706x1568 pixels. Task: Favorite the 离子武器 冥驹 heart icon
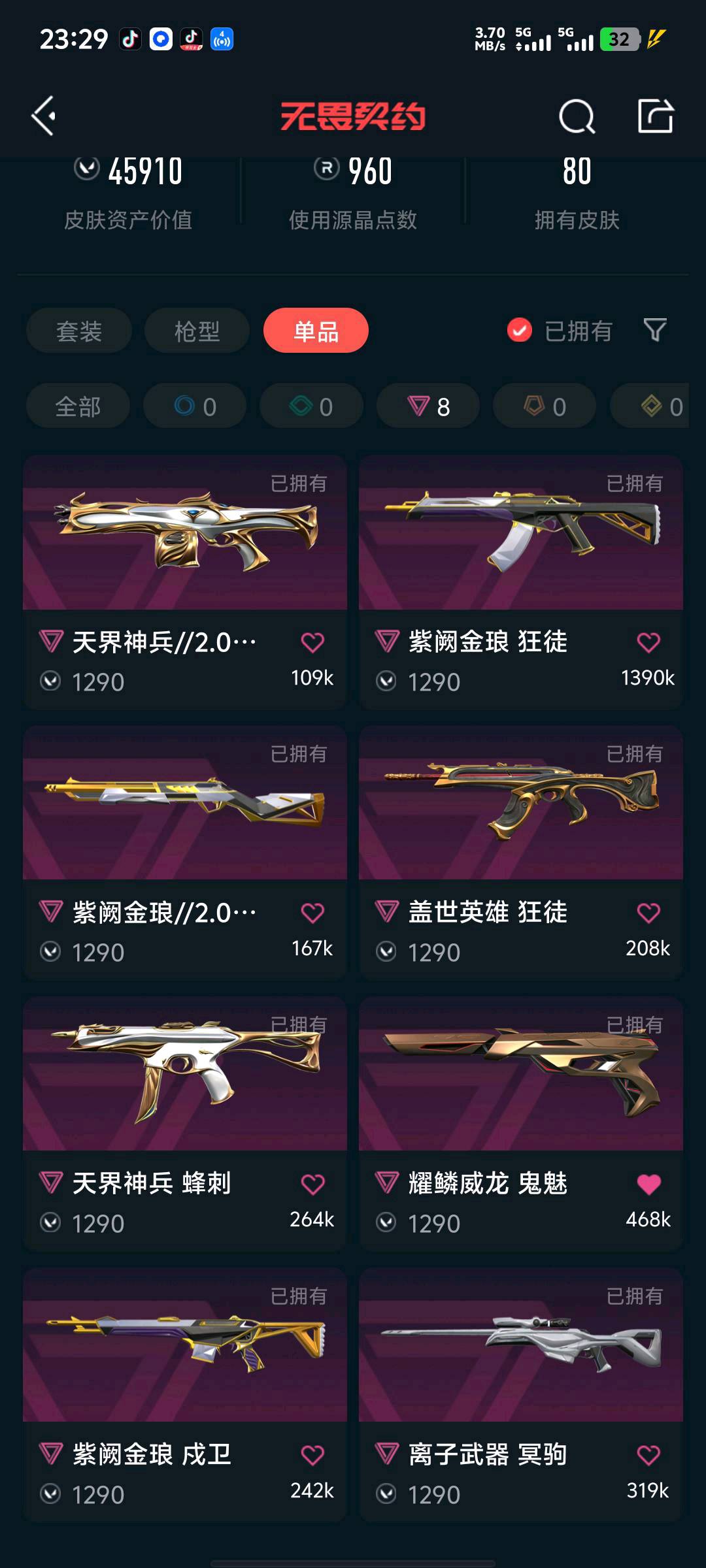[x=648, y=1455]
